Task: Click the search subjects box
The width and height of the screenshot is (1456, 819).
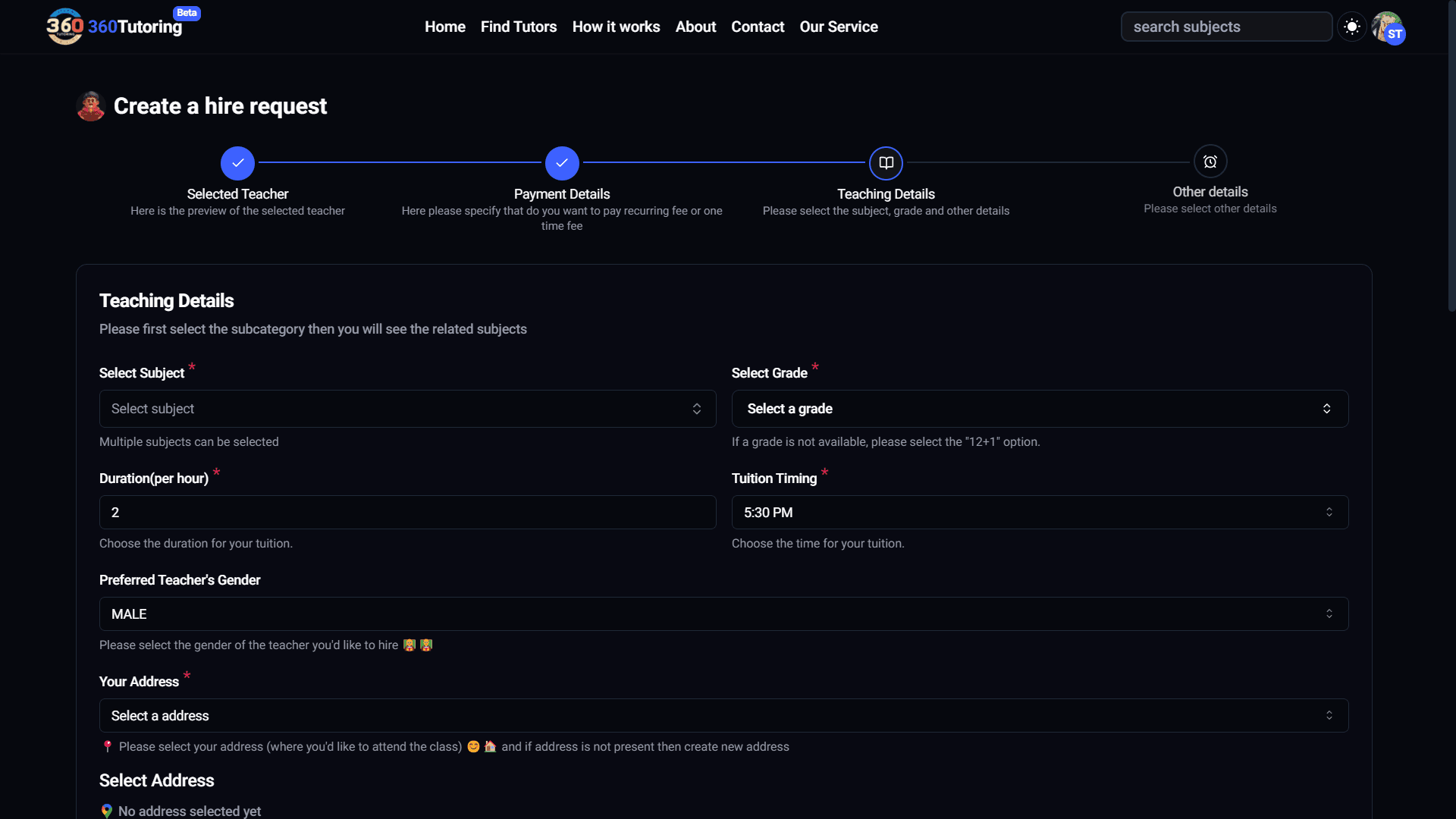Action: tap(1226, 27)
